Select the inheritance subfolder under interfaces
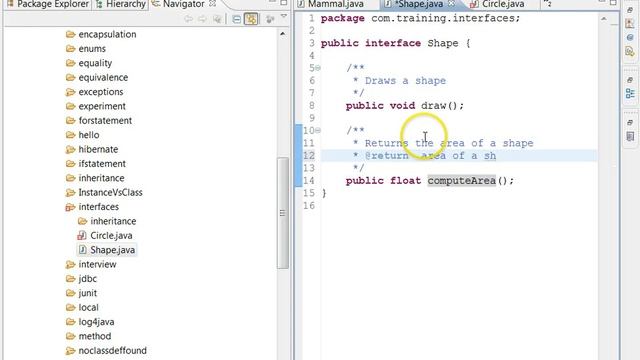 coord(113,221)
